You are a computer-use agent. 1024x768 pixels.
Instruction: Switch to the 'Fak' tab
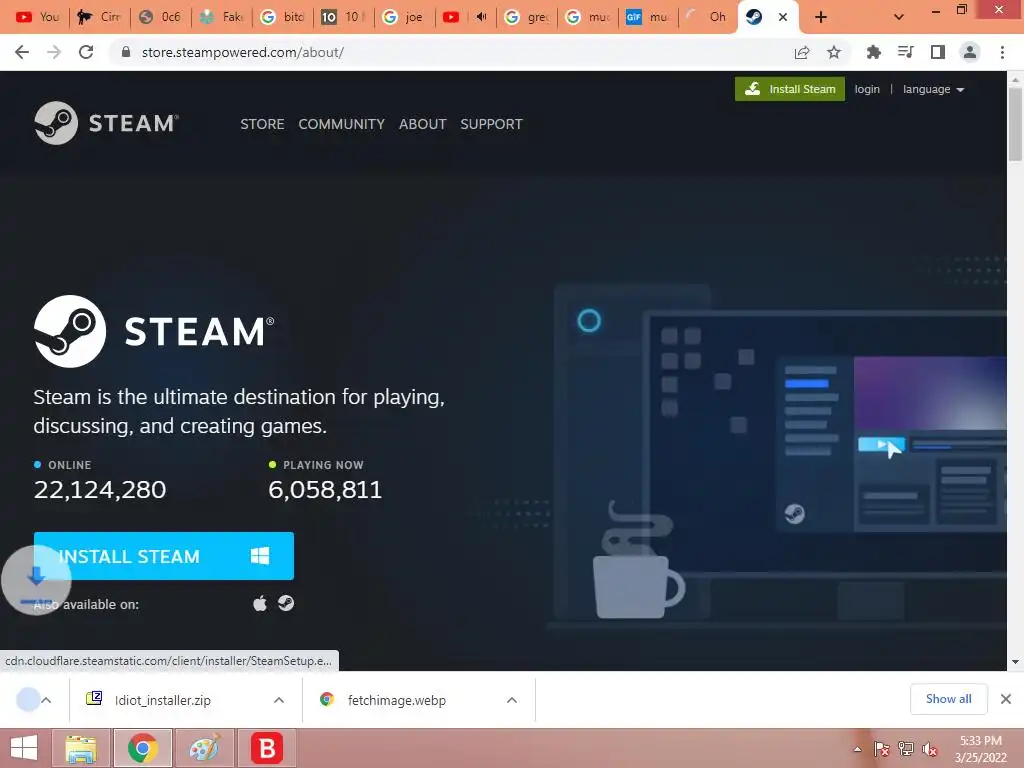pyautogui.click(x=221, y=17)
